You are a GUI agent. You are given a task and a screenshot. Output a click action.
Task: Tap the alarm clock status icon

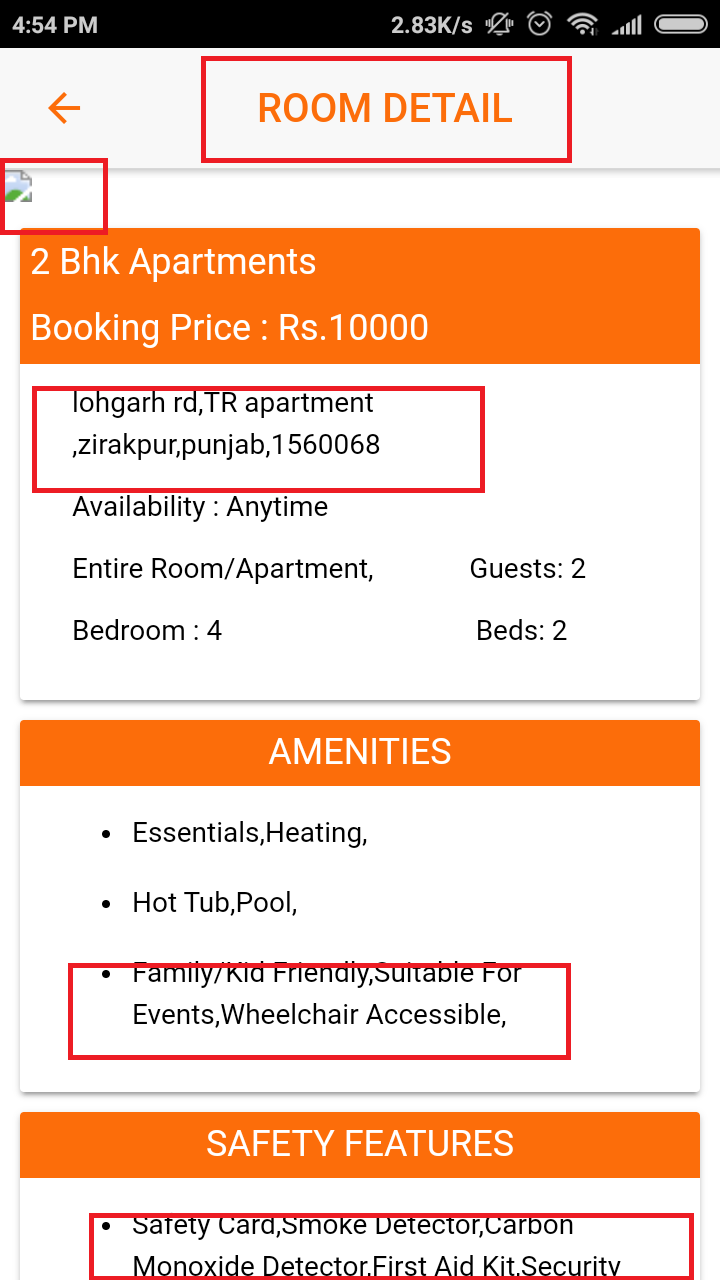(x=540, y=24)
